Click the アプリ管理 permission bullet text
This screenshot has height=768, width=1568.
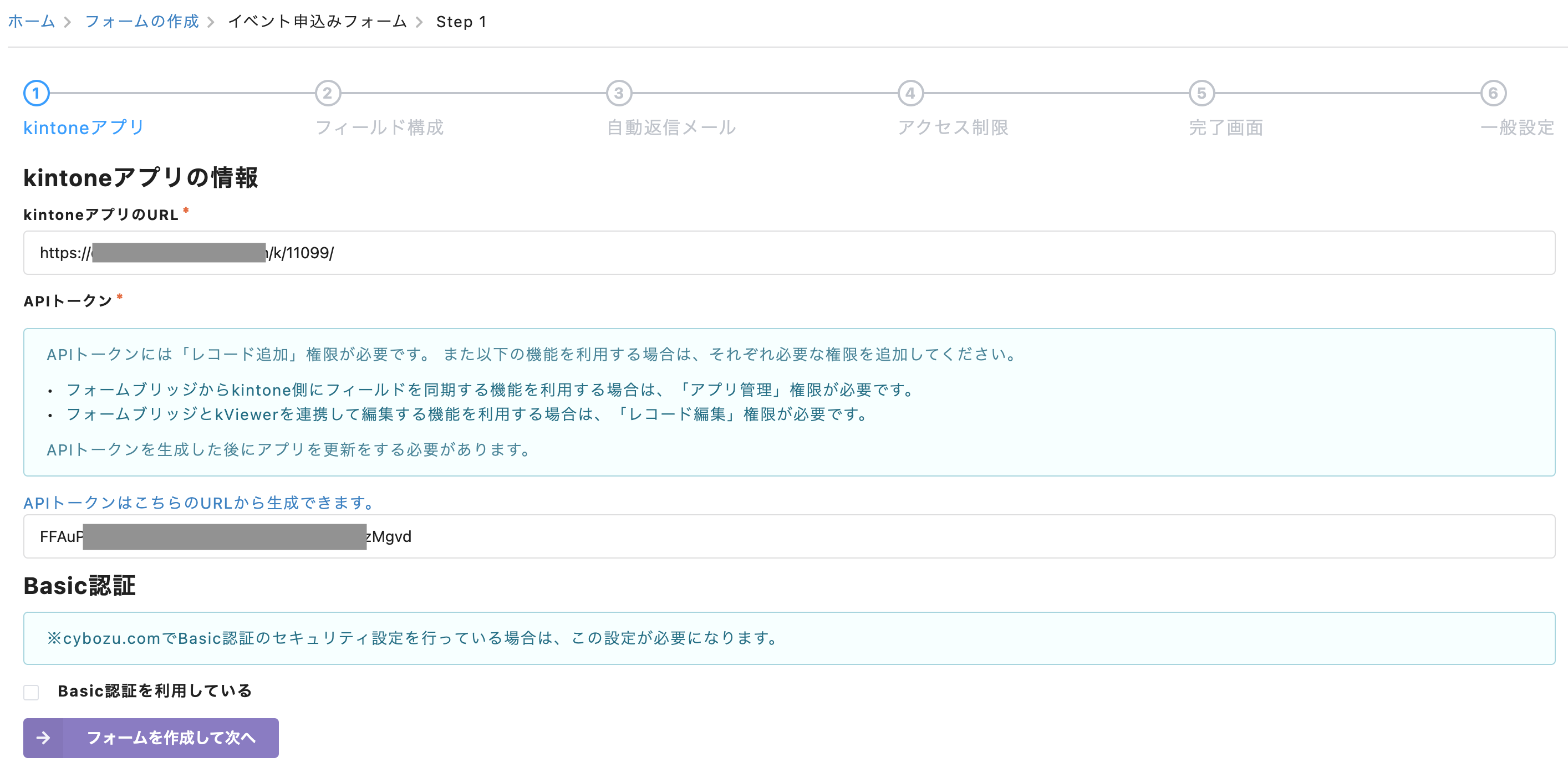[x=491, y=390]
